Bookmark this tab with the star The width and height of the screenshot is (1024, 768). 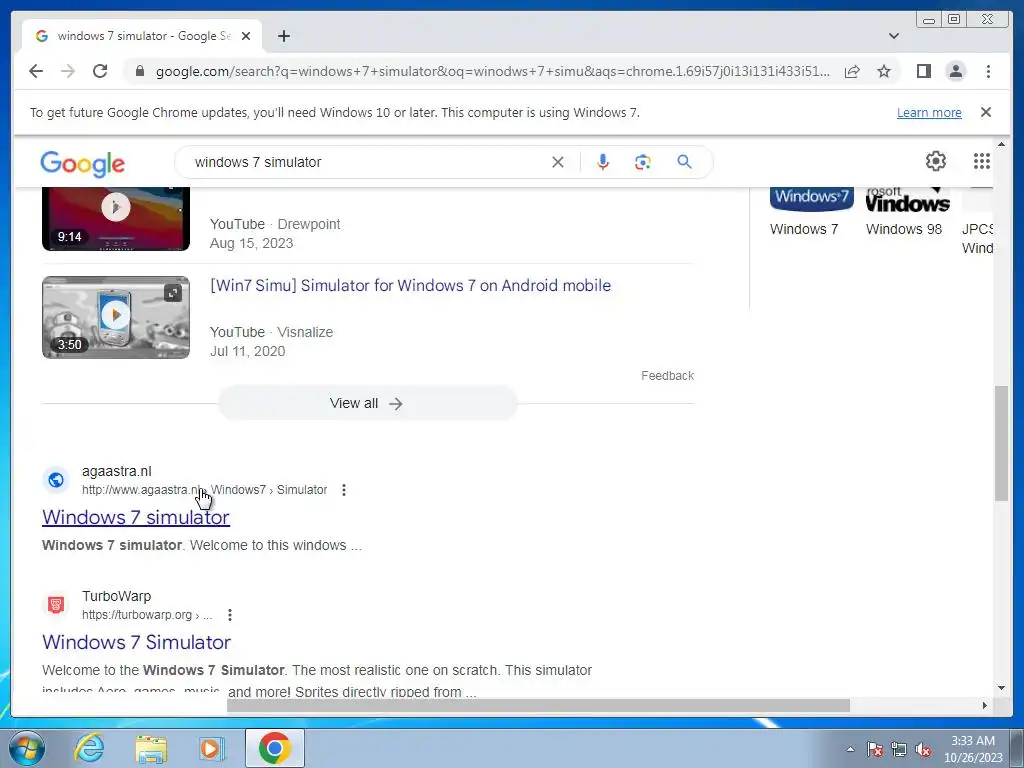884,71
